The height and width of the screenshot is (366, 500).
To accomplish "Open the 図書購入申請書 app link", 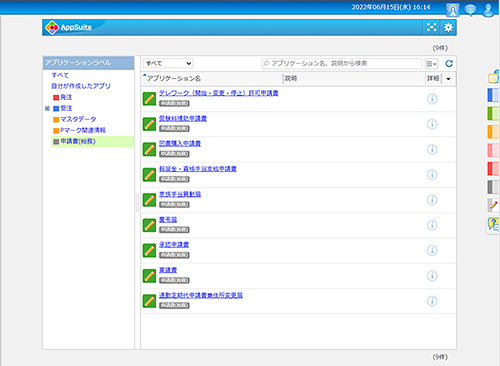I will 180,144.
